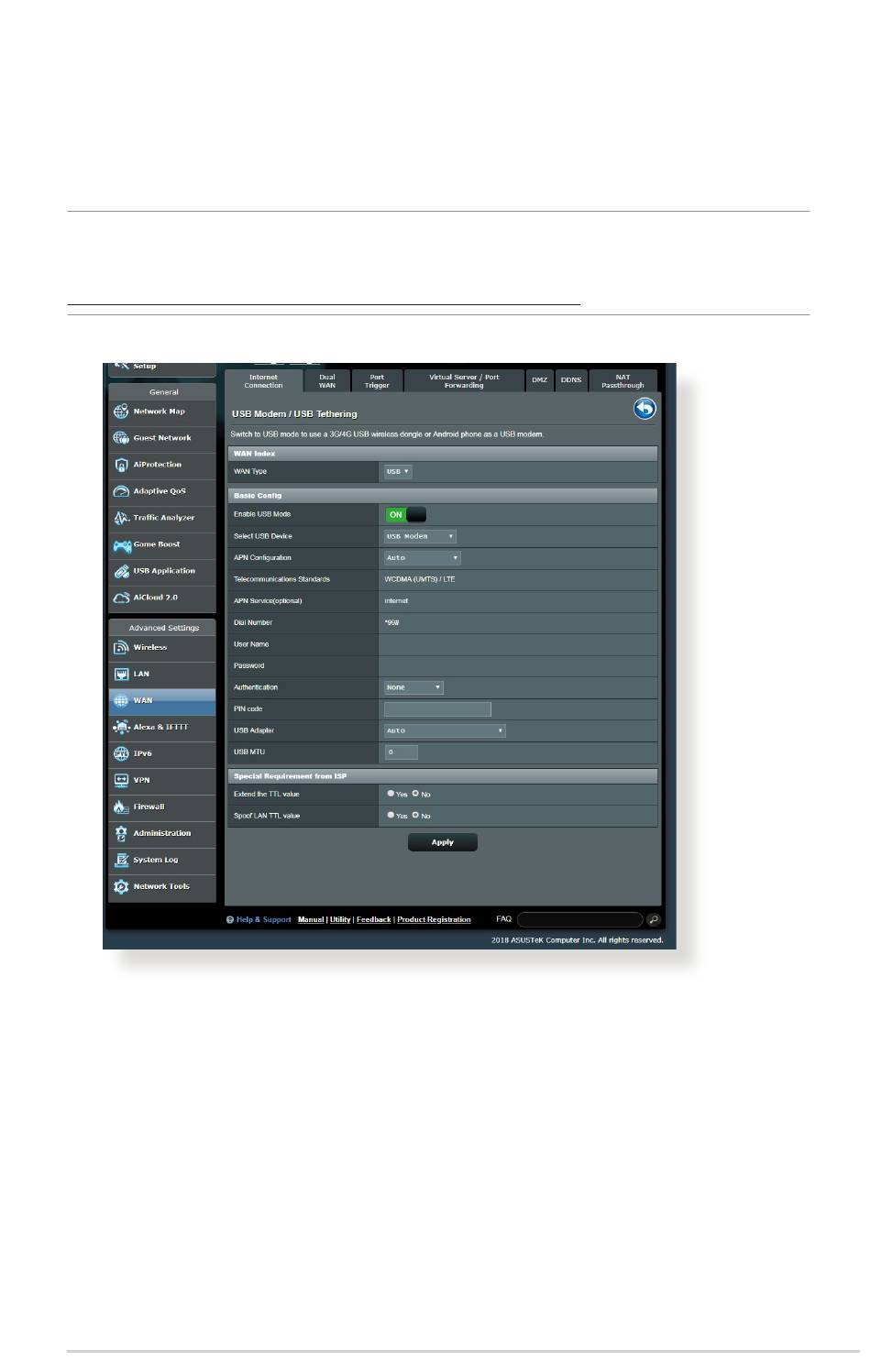Image resolution: width=871 pixels, height=1372 pixels.
Task: Select Yes for Extend the TTL value
Action: coord(391,794)
